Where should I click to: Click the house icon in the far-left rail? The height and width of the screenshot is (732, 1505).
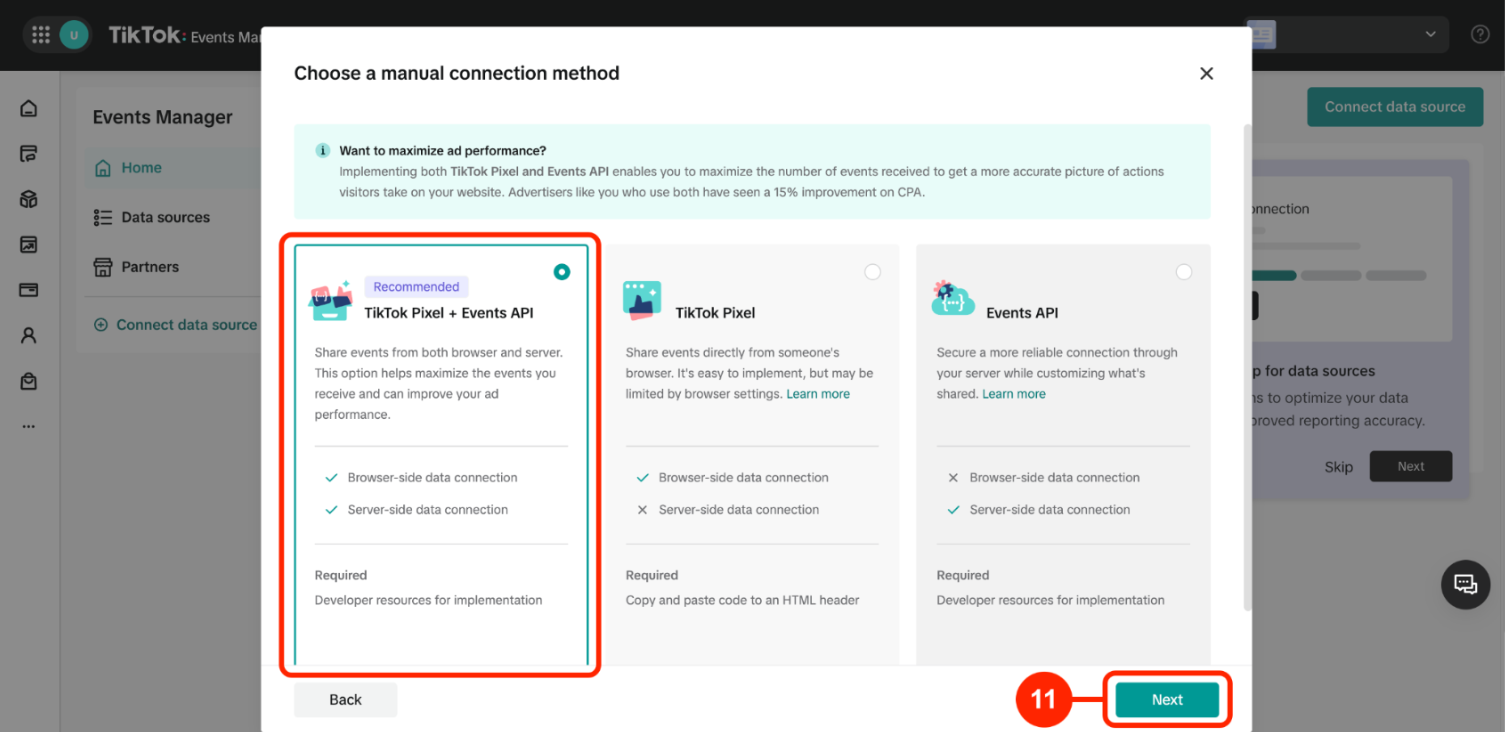point(29,108)
